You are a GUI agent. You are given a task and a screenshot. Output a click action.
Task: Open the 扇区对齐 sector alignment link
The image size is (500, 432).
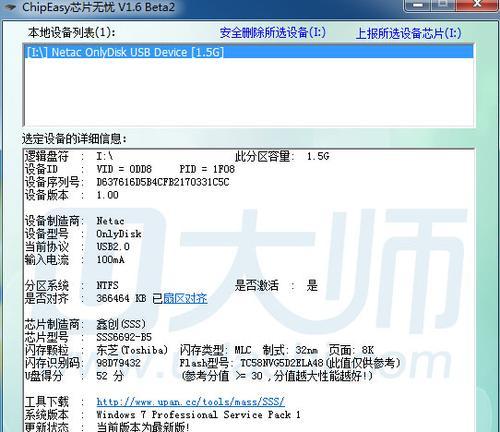point(185,298)
